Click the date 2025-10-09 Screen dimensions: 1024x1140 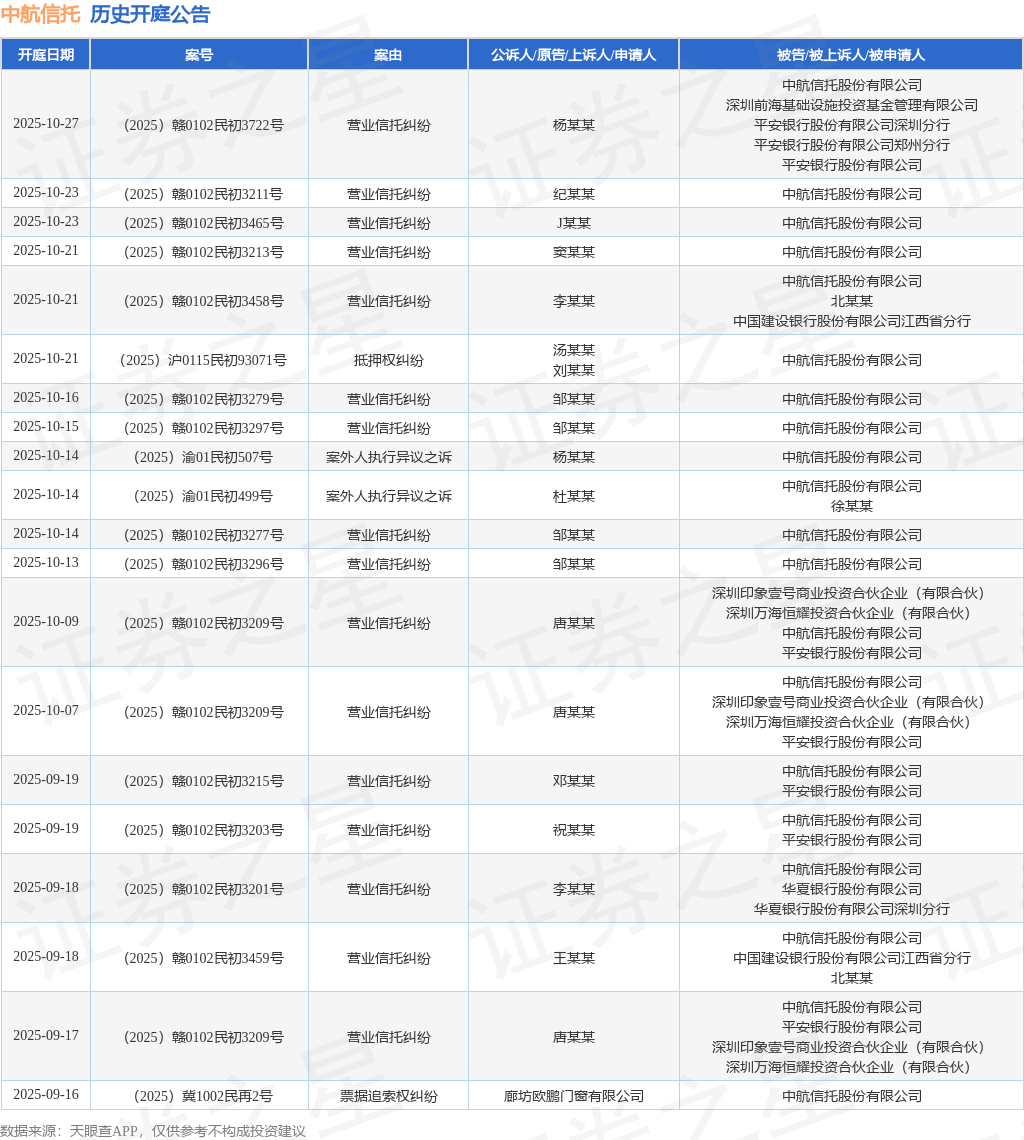[x=46, y=622]
